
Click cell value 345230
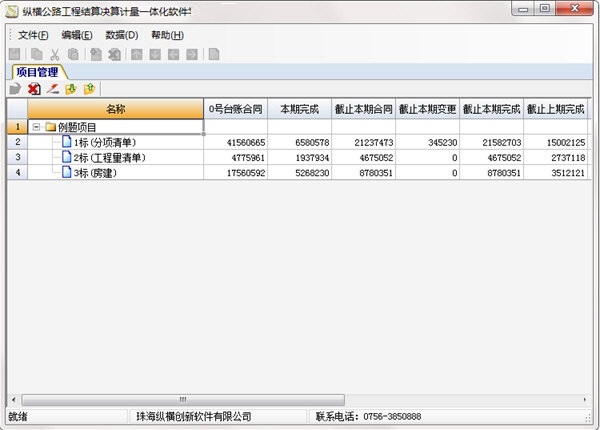tap(443, 143)
